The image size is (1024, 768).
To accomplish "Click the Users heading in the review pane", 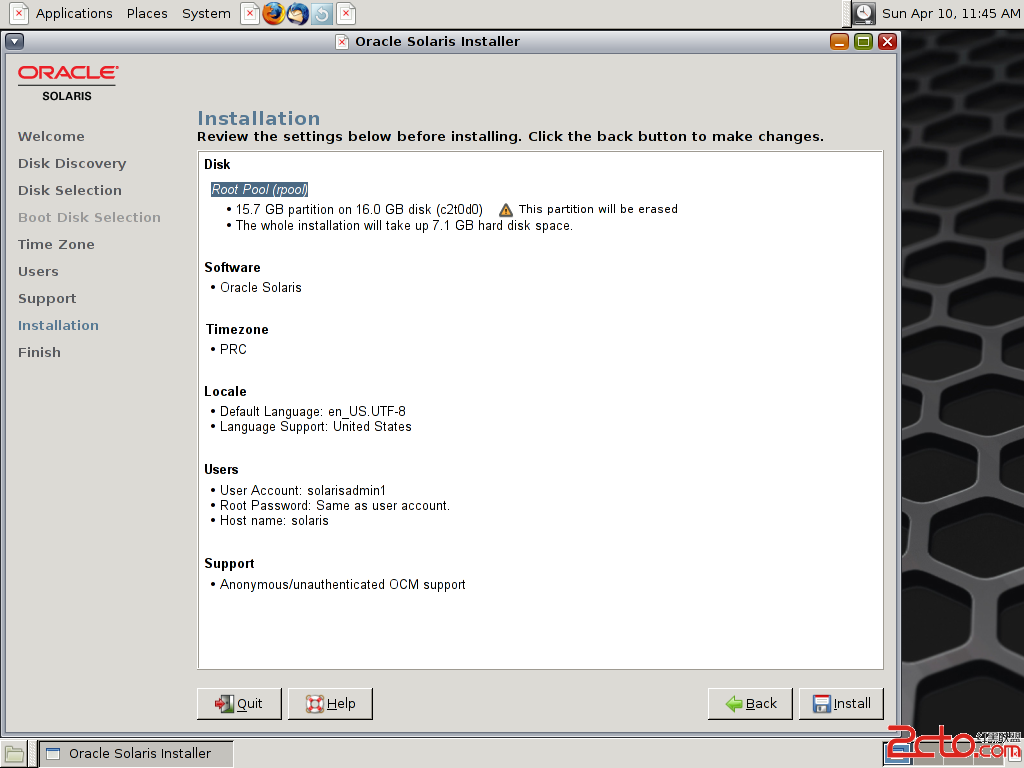I will coord(221,470).
